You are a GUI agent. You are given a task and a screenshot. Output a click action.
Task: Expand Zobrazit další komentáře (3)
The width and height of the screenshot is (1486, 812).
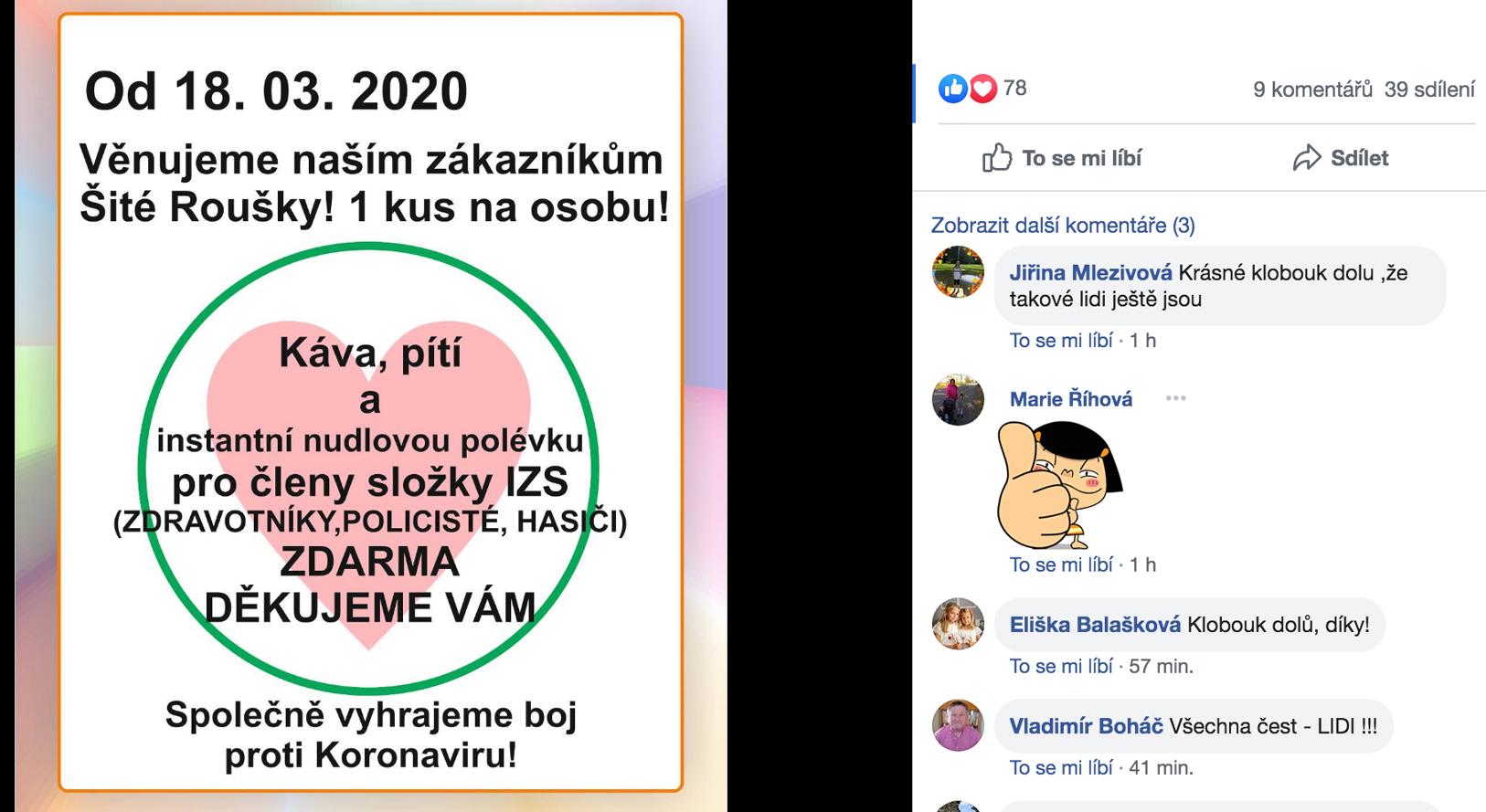point(1063,226)
